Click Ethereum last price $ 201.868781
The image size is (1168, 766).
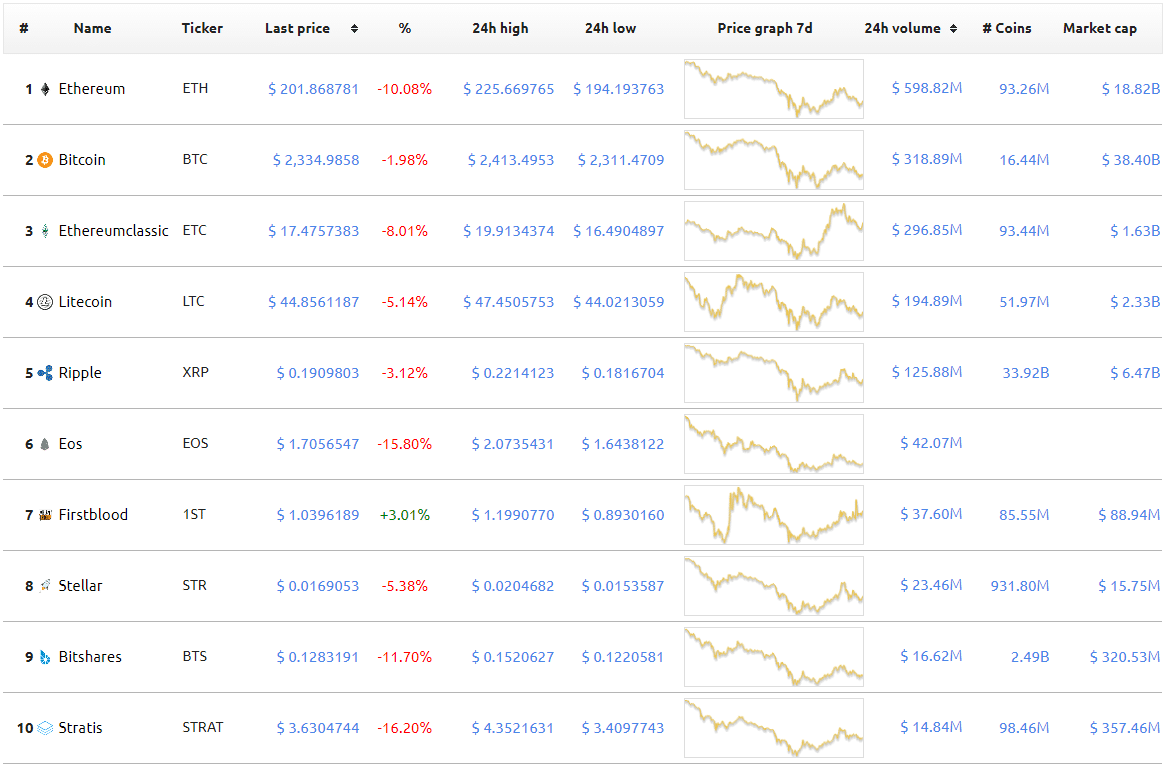(314, 89)
